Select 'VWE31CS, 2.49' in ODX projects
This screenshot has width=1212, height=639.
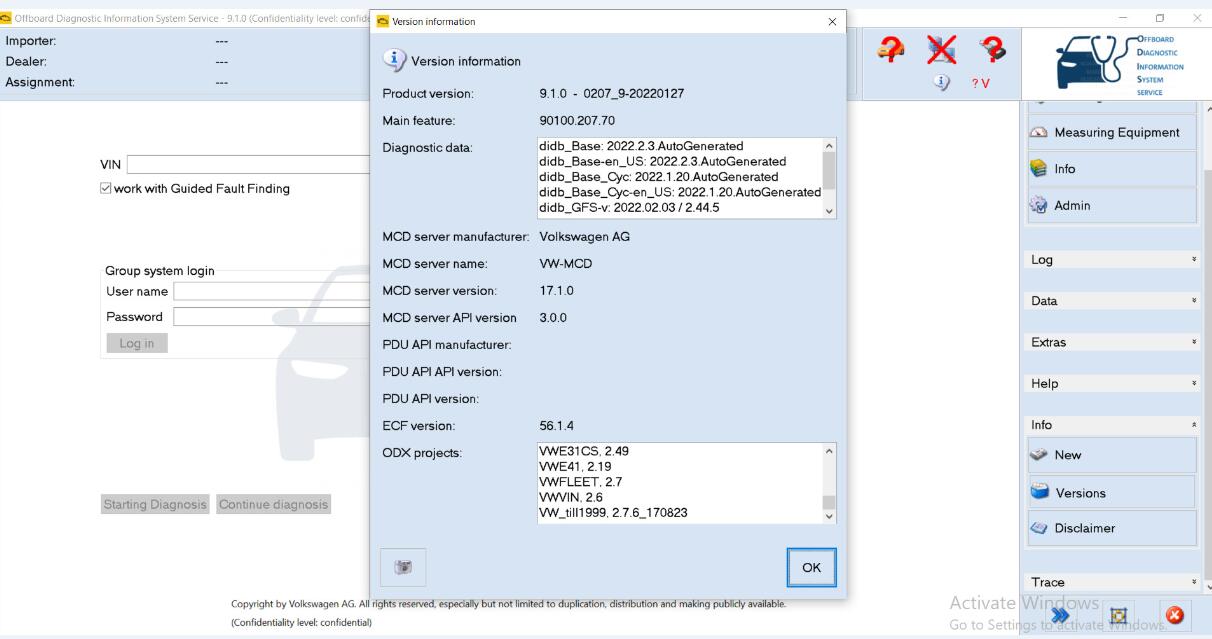click(x=584, y=451)
